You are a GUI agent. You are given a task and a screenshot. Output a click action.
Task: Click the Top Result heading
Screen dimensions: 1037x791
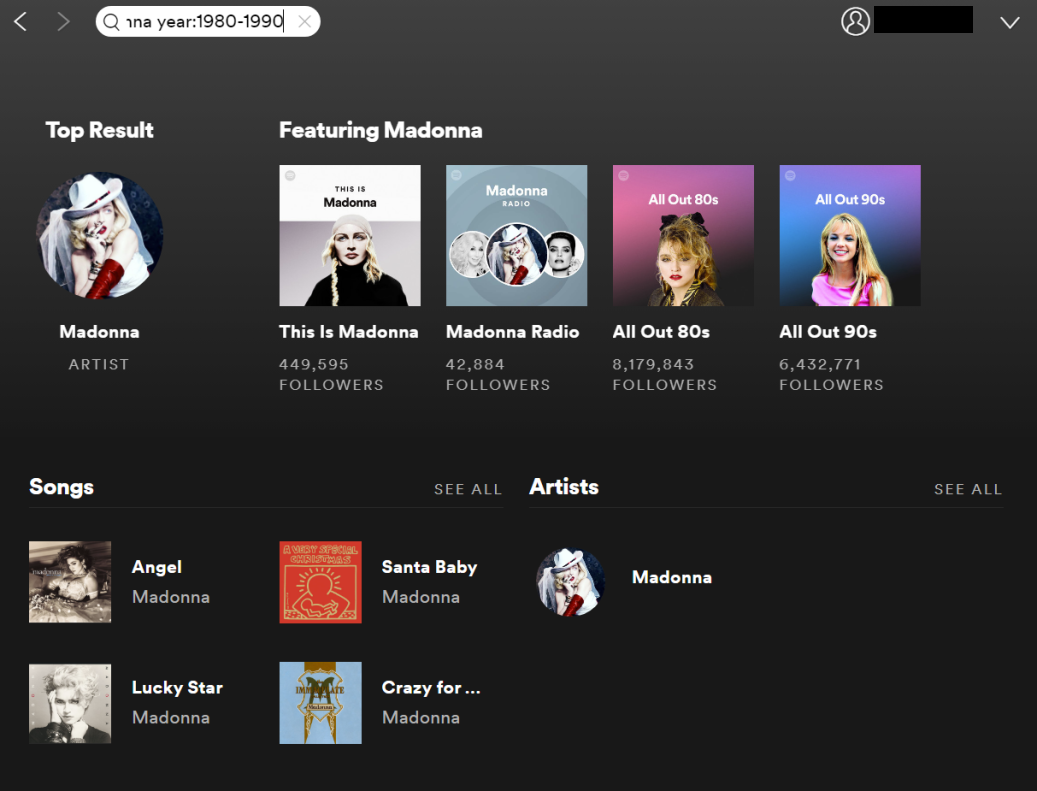click(x=99, y=130)
